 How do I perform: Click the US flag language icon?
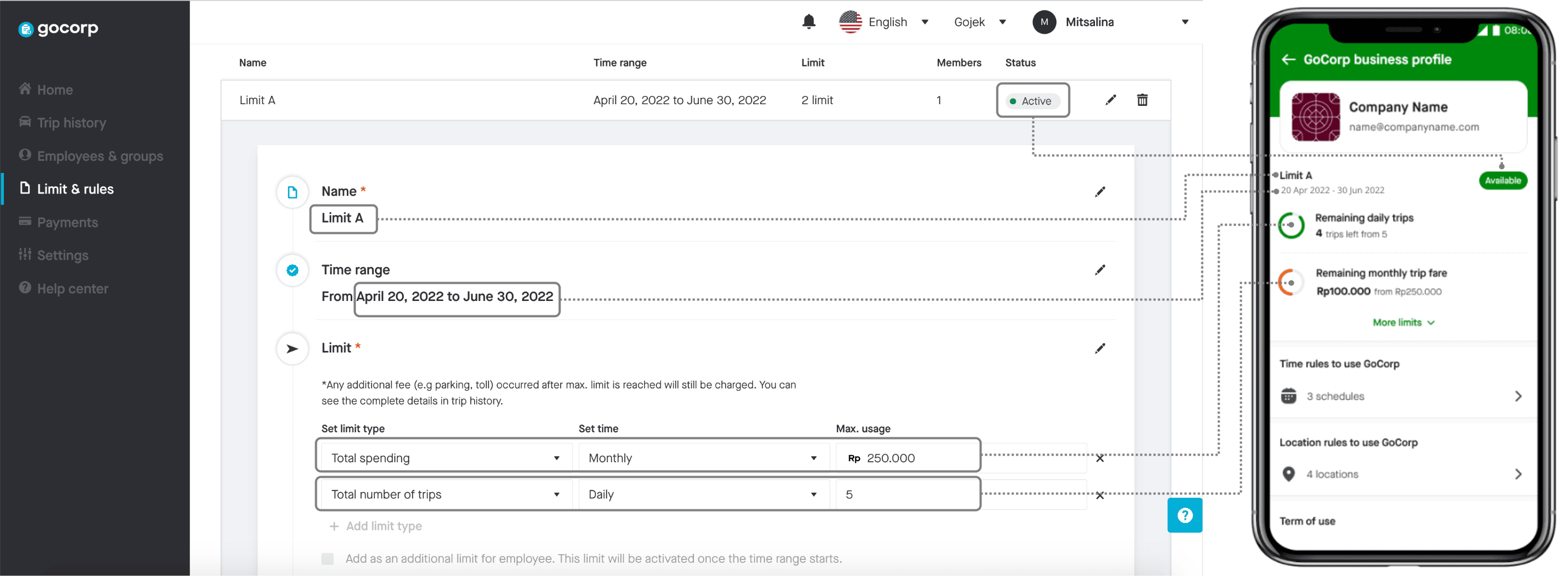[850, 22]
